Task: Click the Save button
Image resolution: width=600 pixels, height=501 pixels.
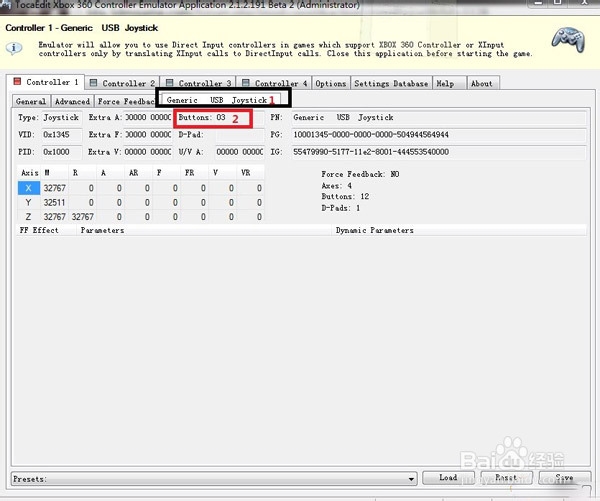Action: [564, 477]
